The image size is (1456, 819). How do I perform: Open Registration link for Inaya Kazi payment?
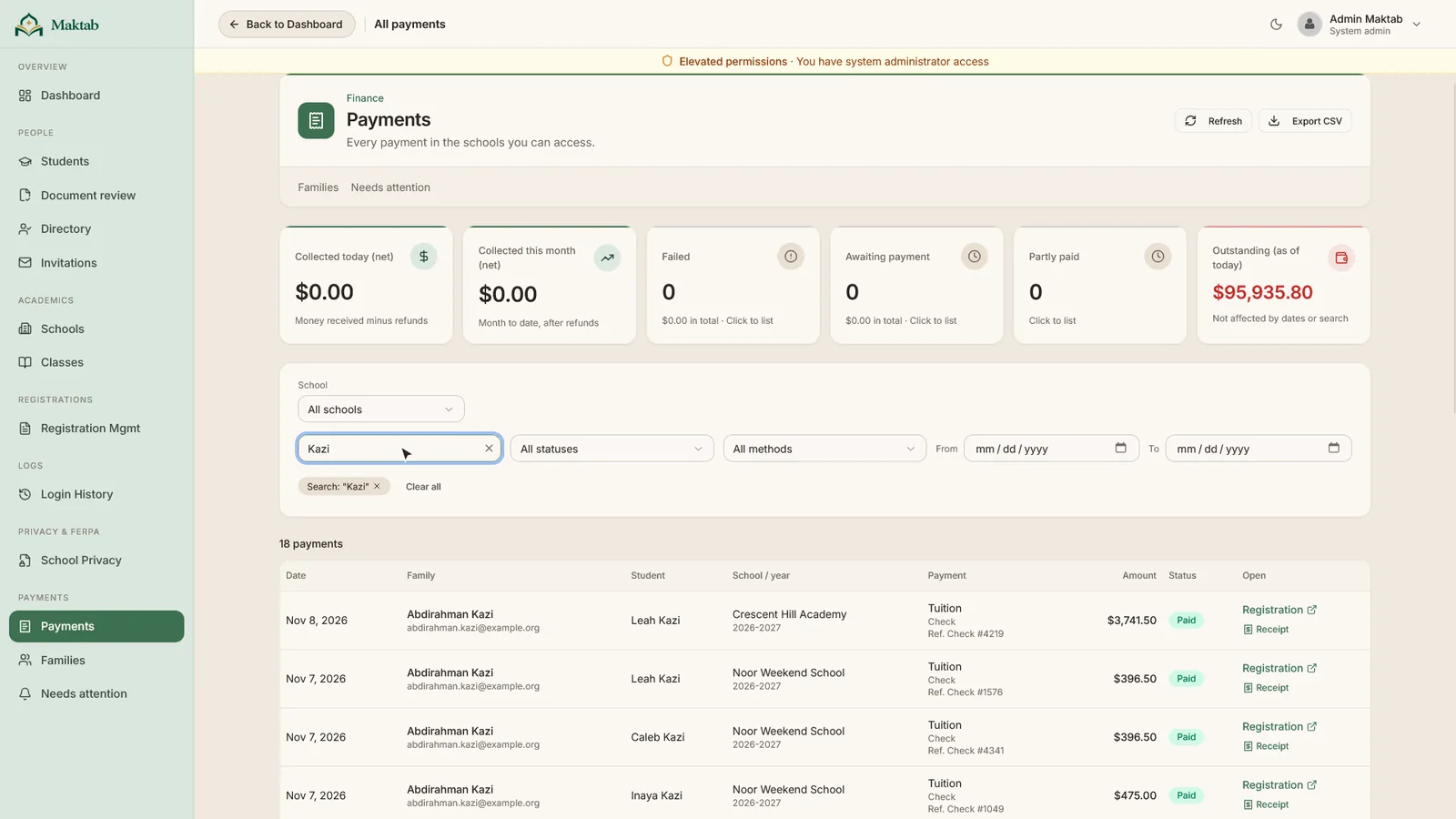tap(1279, 785)
